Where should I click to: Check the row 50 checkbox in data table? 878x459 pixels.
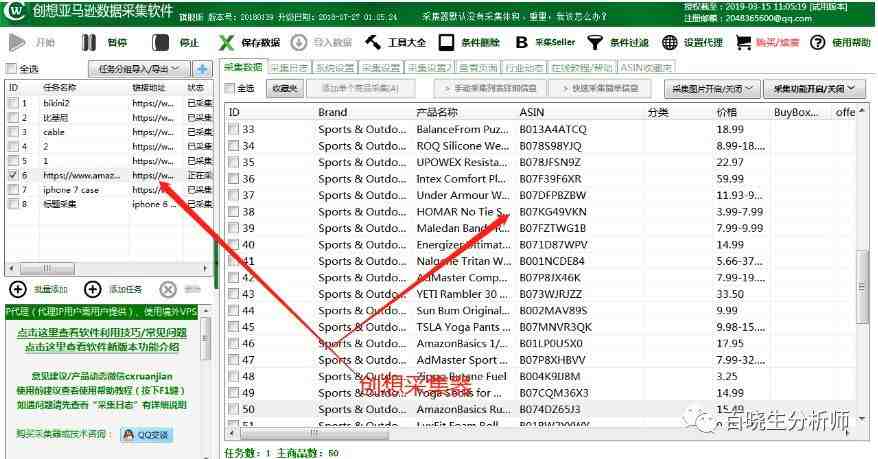pos(233,409)
